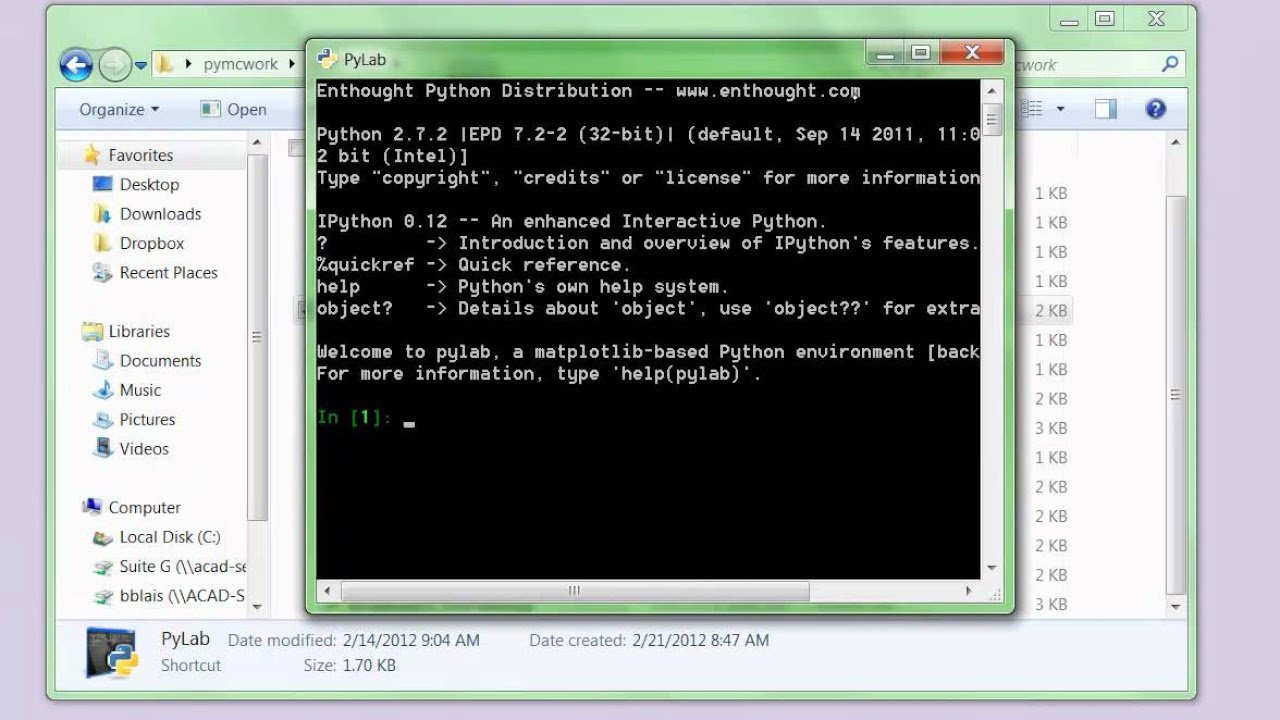Click the Back arrow in Explorer
Viewport: 1280px width, 720px height.
coord(76,65)
